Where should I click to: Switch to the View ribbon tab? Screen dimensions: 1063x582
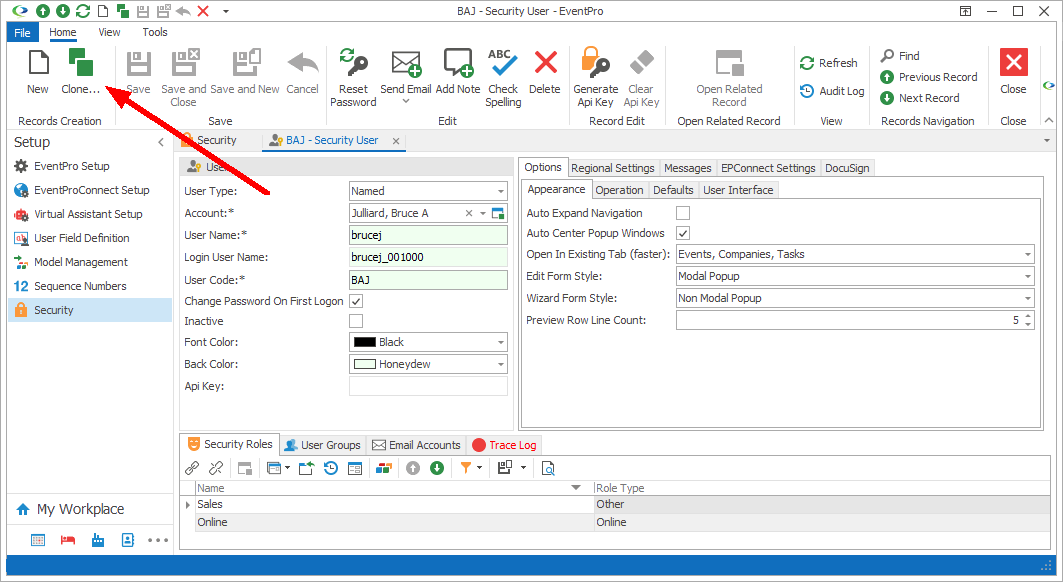pyautogui.click(x=109, y=32)
